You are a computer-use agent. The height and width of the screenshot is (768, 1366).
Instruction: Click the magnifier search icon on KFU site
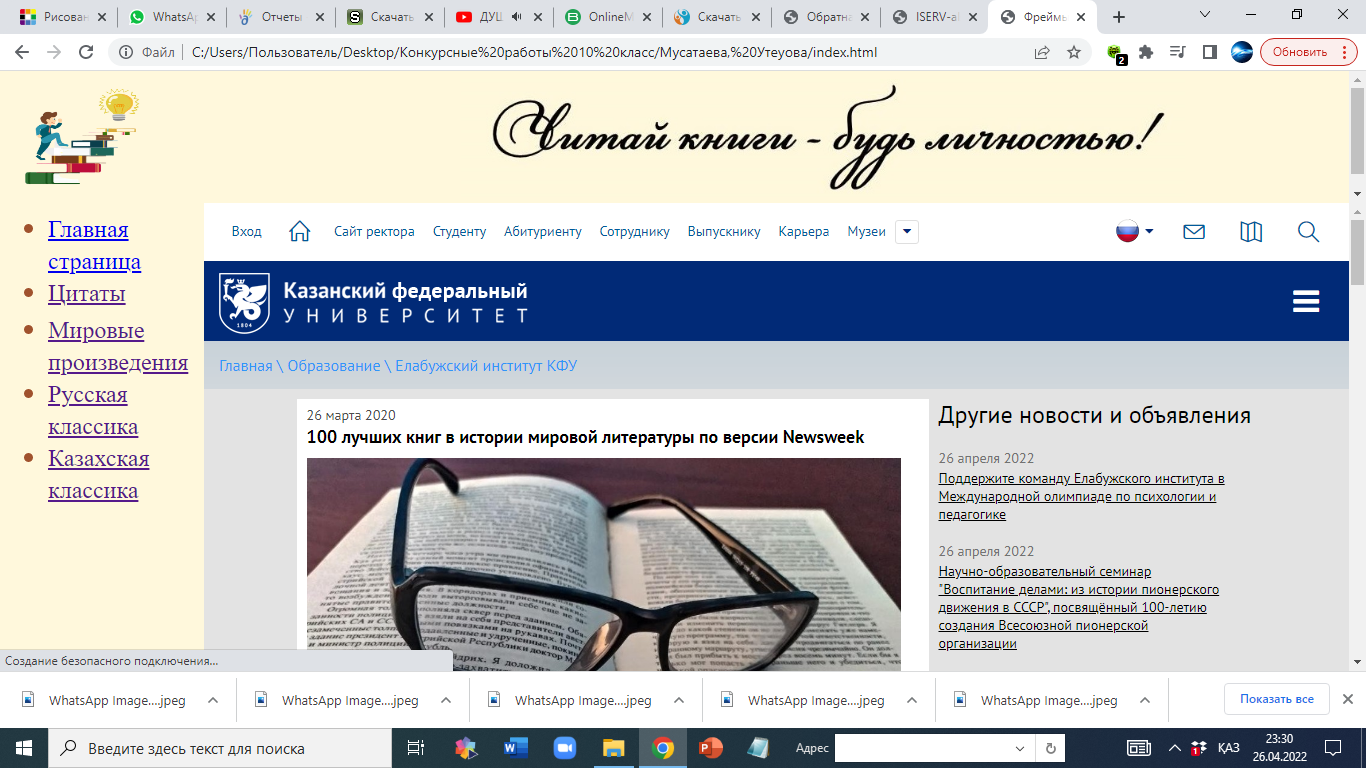(x=1308, y=232)
